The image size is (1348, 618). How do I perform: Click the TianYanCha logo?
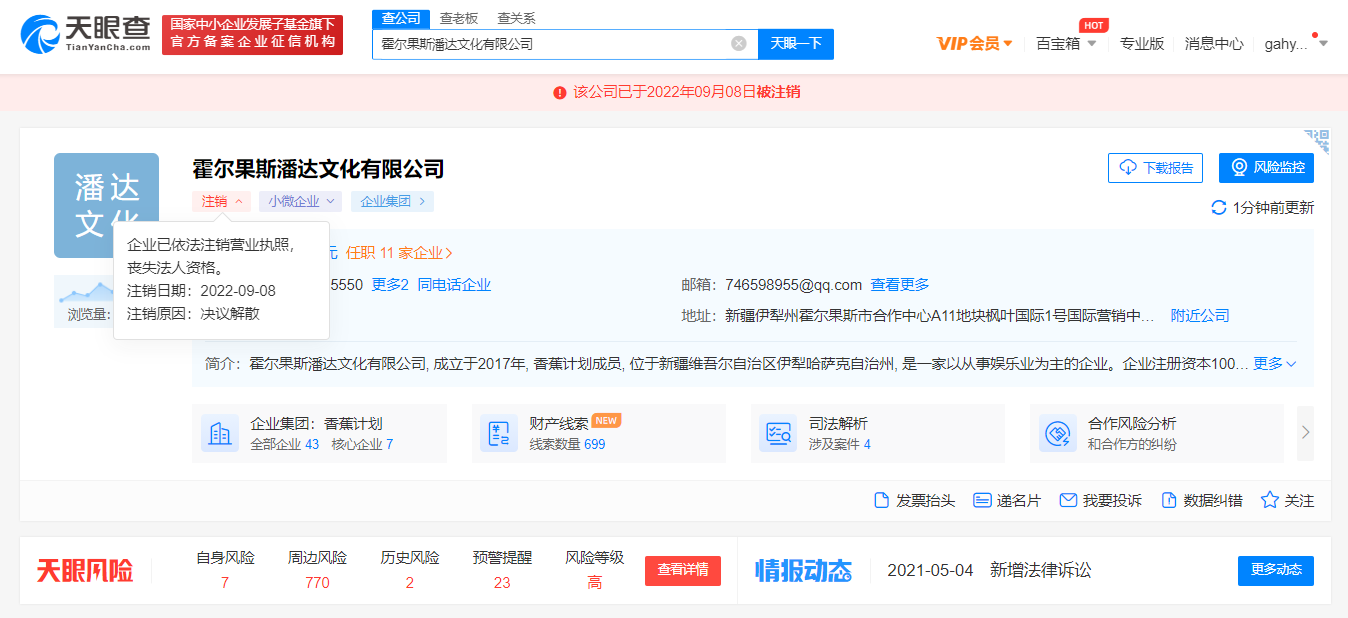86,35
